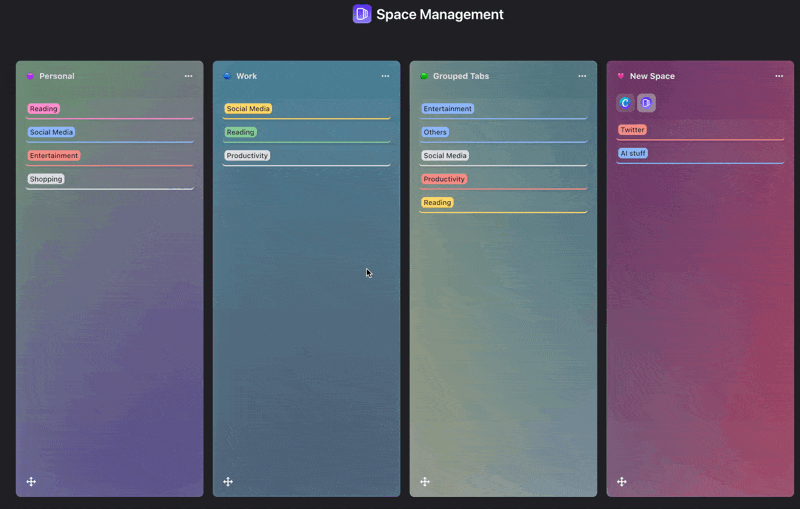
Task: Click the move handle of New Space
Action: [x=621, y=481]
